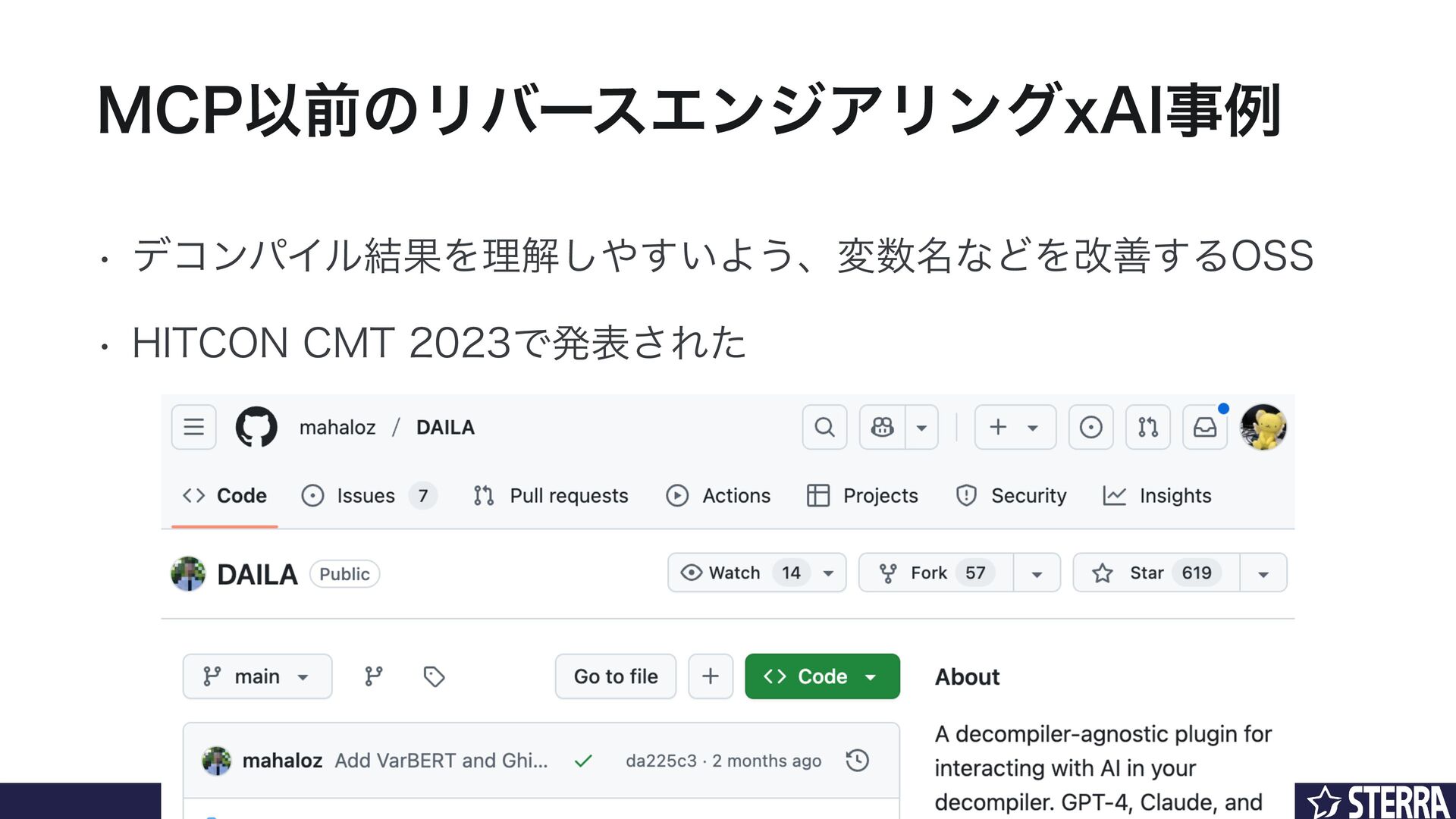This screenshot has height=819, width=1456.
Task: Click the Go to file button
Action: coord(616,676)
